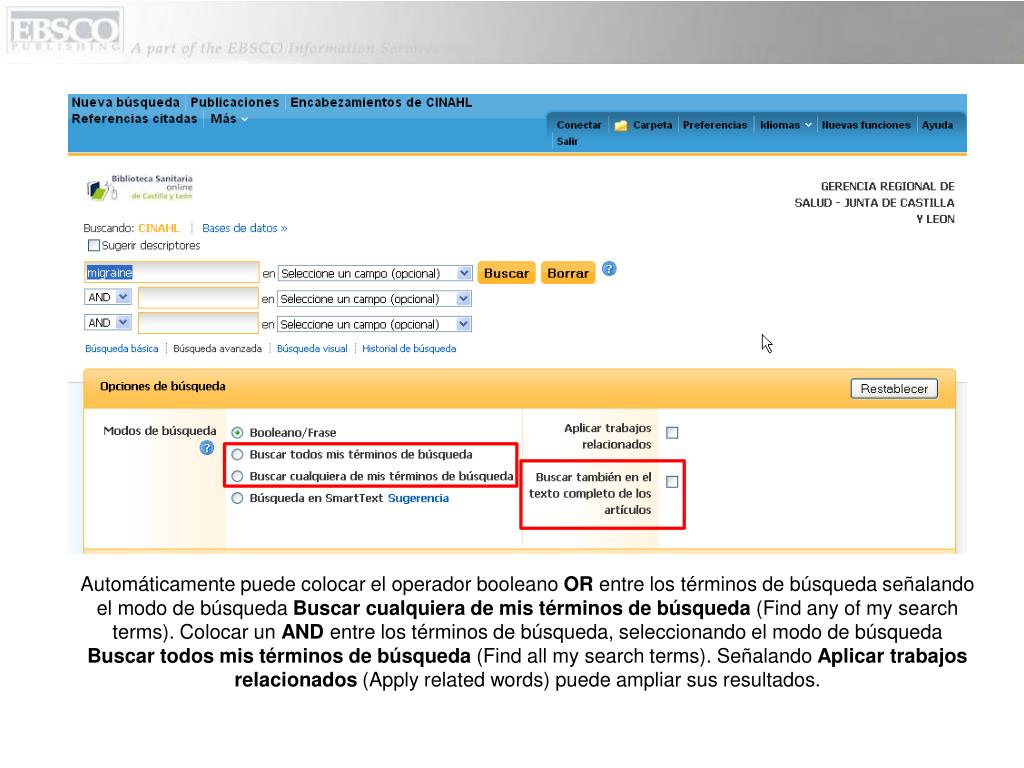Click the search box containing migraine
This screenshot has height=768, width=1024.
[x=172, y=272]
